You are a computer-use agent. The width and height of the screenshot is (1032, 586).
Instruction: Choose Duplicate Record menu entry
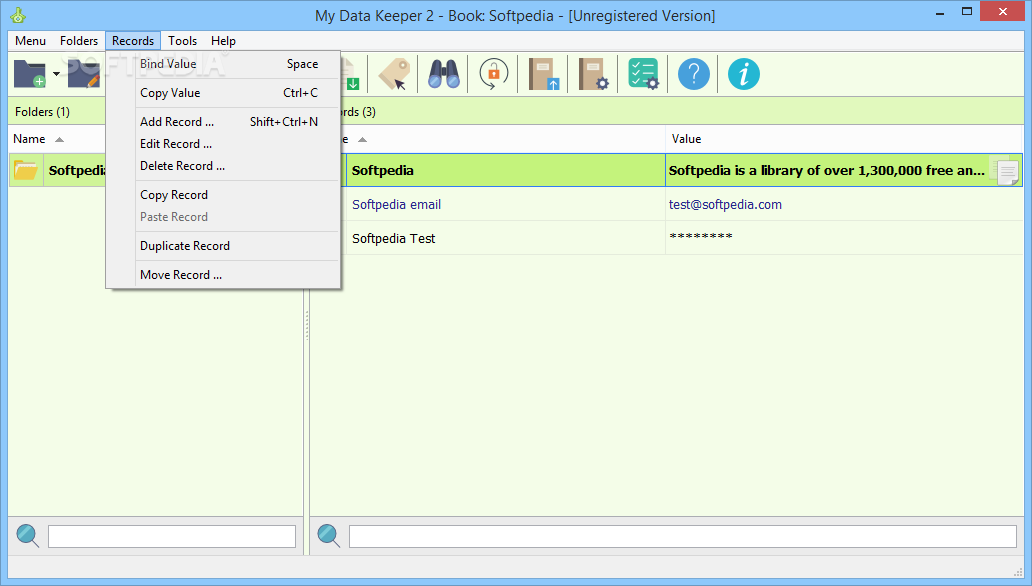coord(223,246)
